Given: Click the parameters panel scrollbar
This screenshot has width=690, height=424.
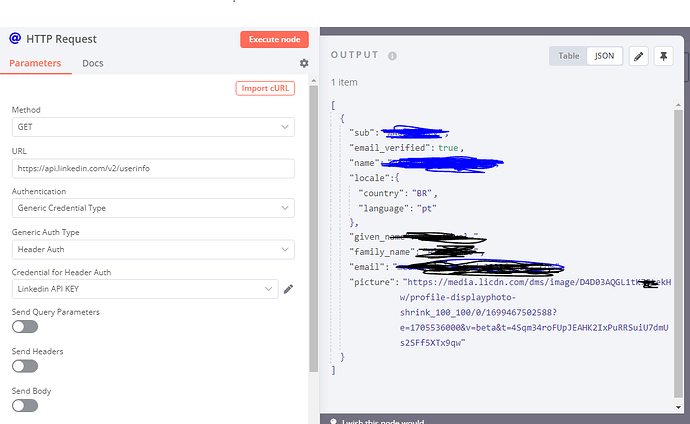Looking at the screenshot, I should (x=313, y=229).
